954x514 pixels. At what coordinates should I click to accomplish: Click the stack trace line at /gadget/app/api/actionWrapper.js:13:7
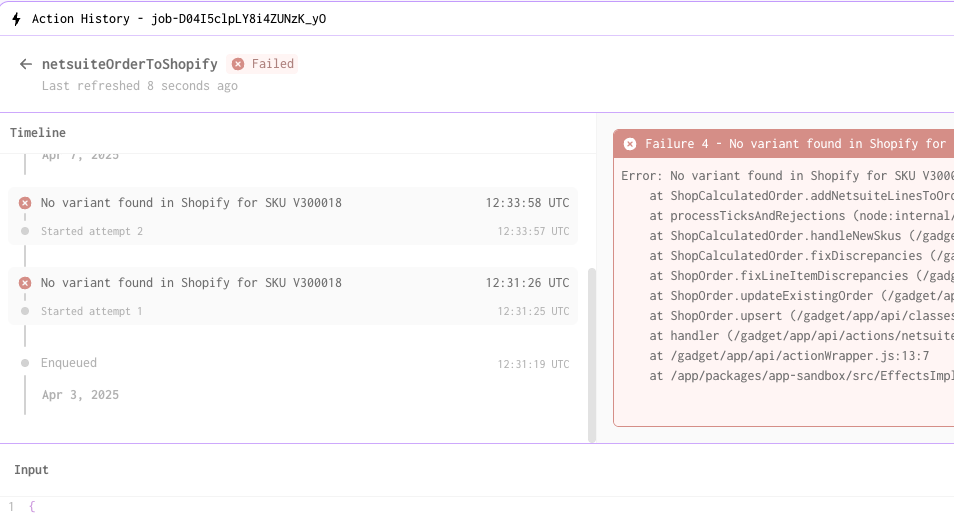click(789, 356)
